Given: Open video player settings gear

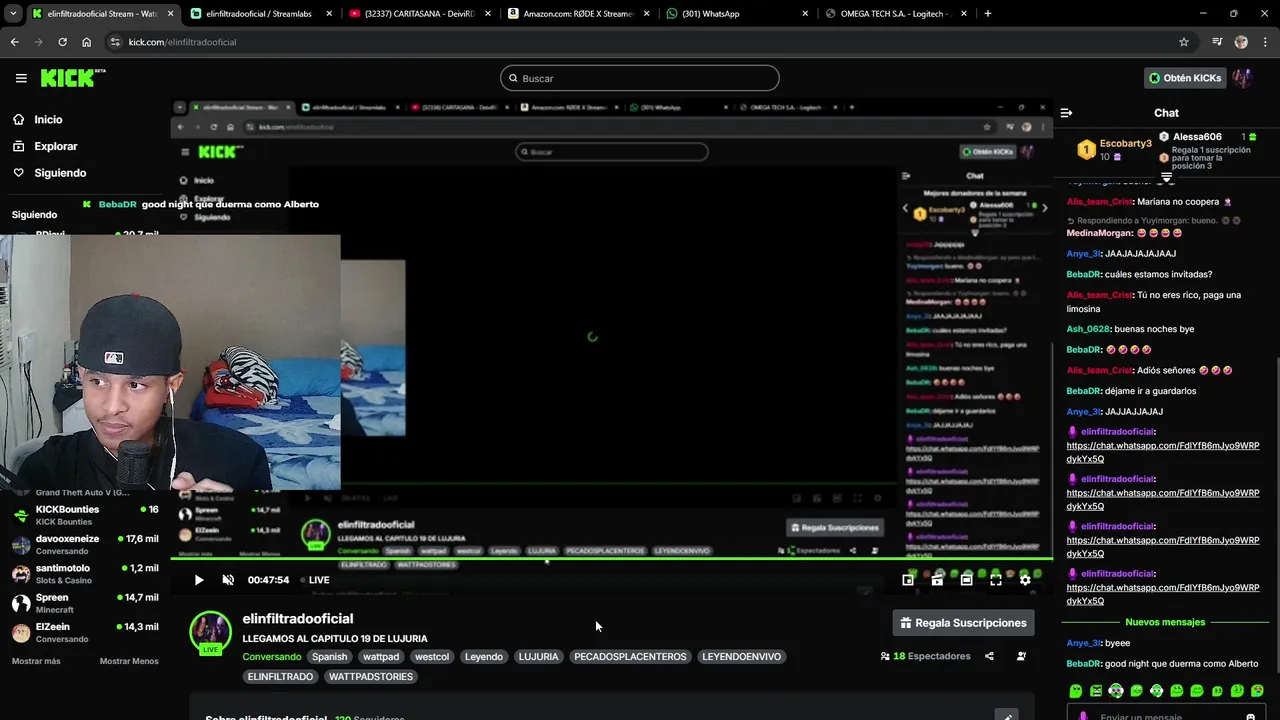Looking at the screenshot, I should pyautogui.click(x=1025, y=580).
